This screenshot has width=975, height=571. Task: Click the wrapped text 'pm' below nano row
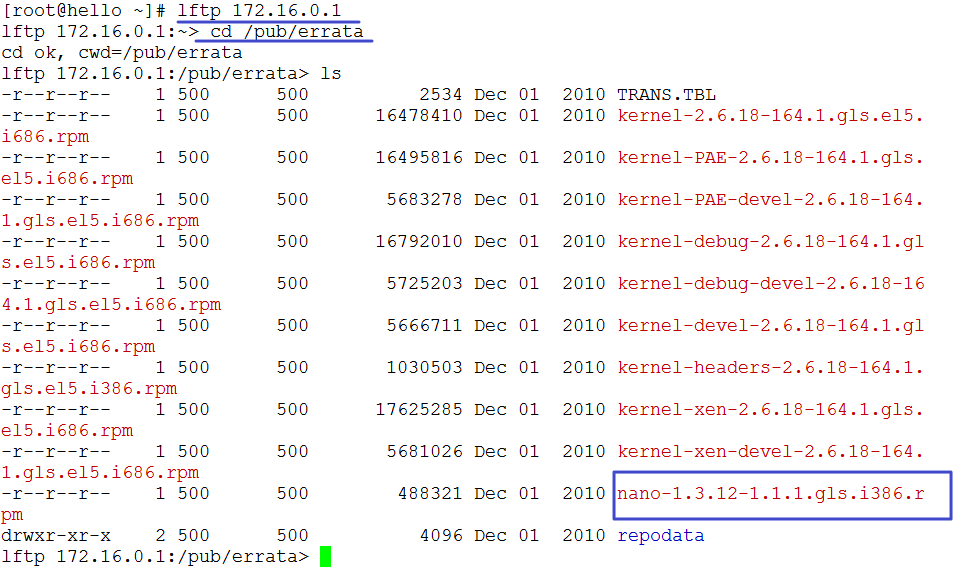[x=12, y=516]
